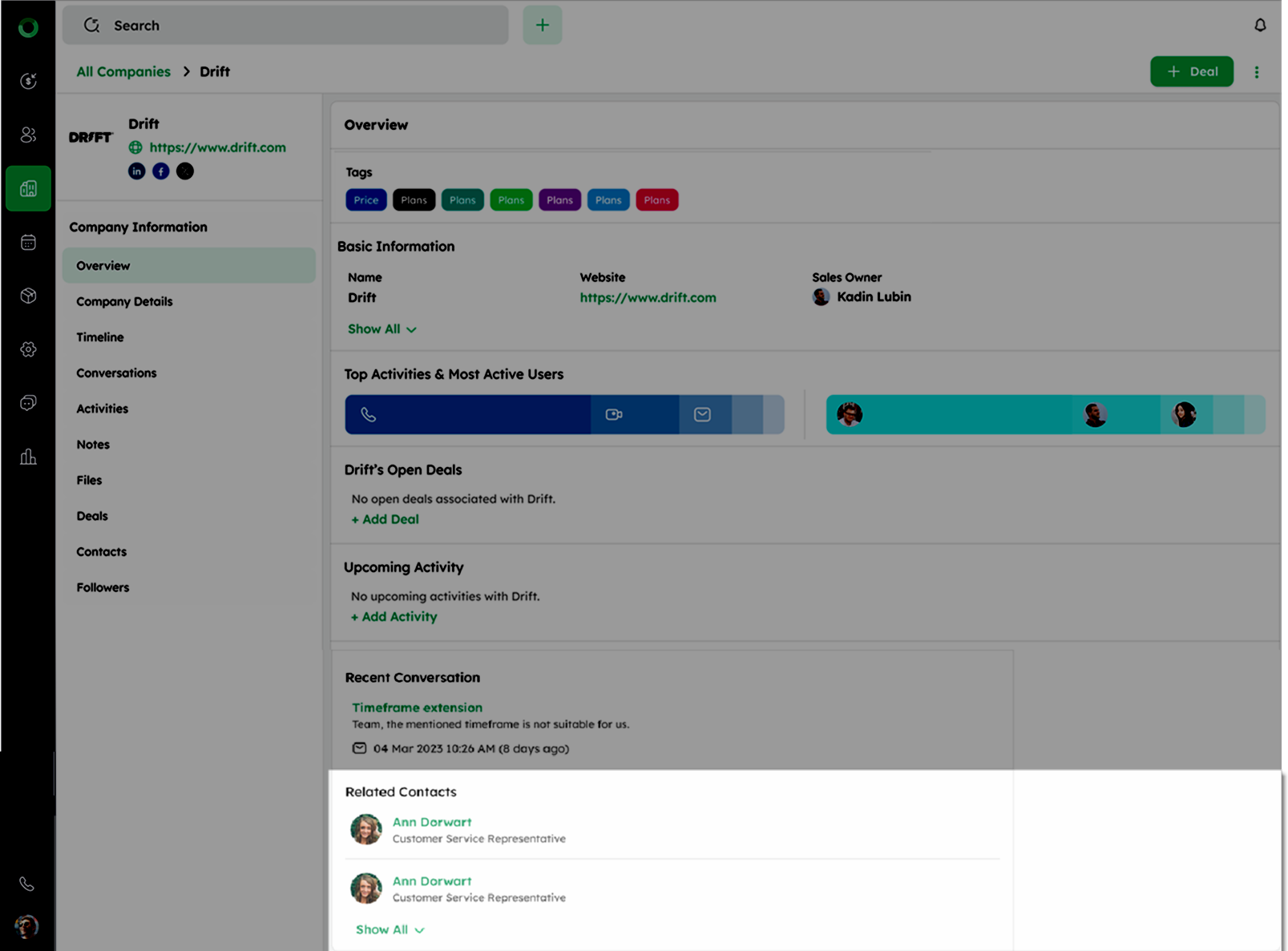Open Drift's Facebook page icon
Viewport: 1288px width, 951px height.
(161, 171)
